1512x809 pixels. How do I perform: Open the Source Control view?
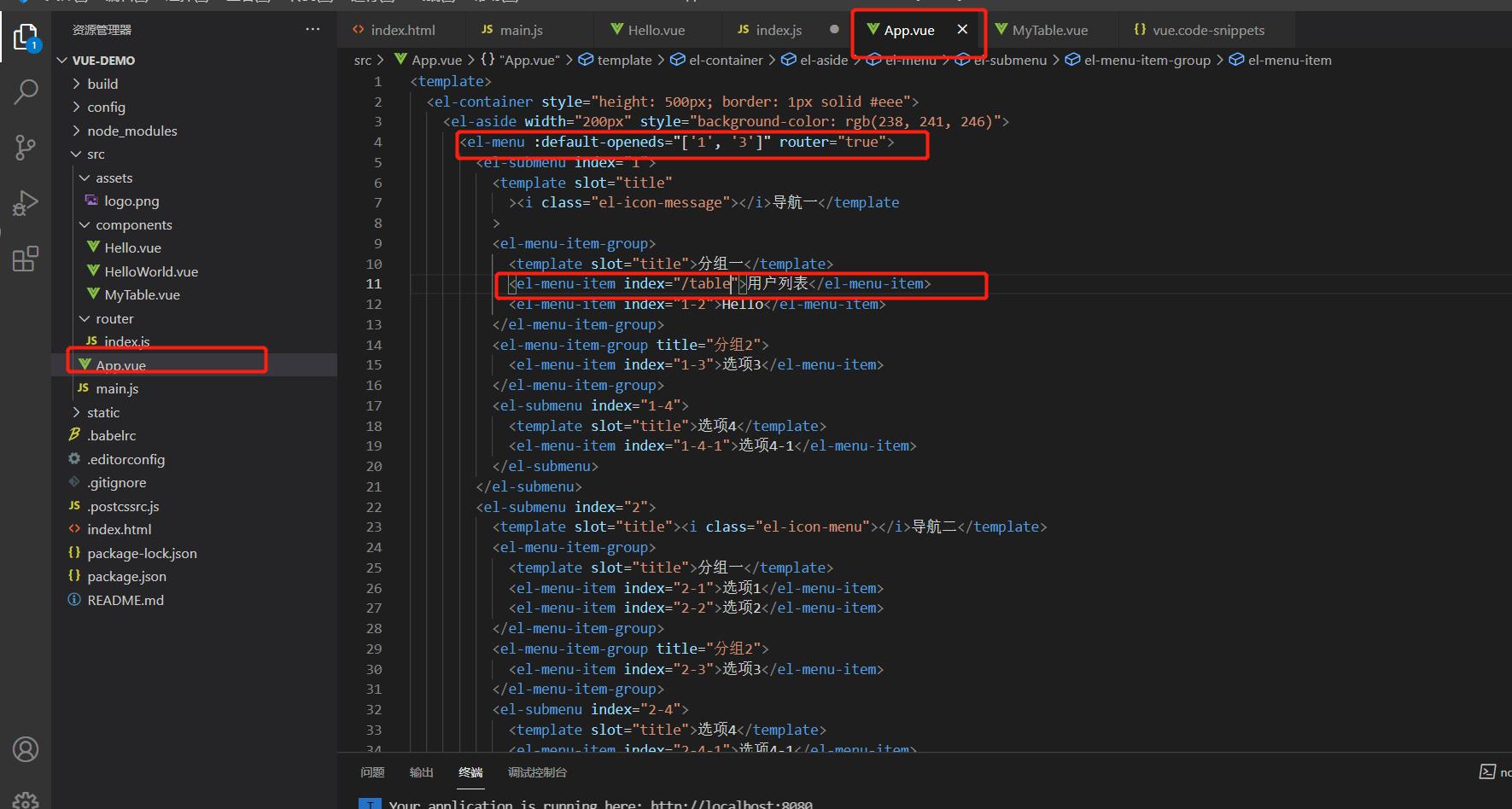[x=26, y=148]
